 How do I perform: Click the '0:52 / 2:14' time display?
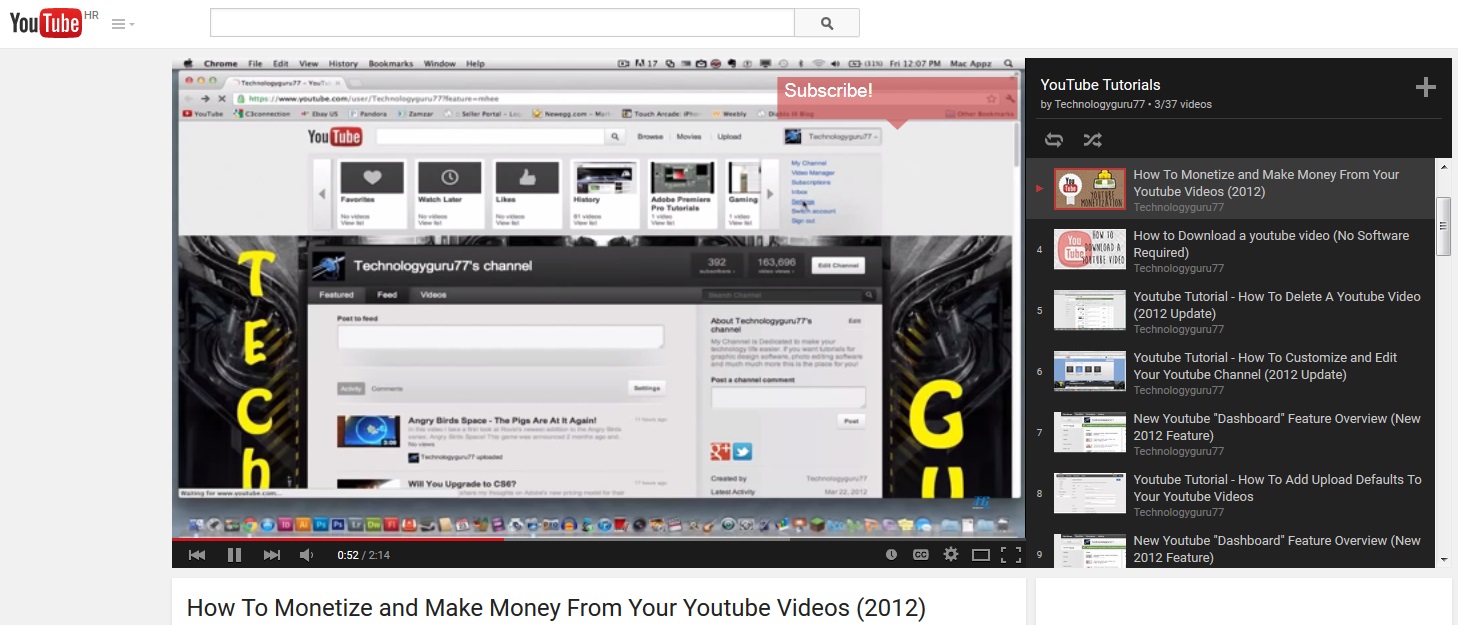click(x=363, y=555)
